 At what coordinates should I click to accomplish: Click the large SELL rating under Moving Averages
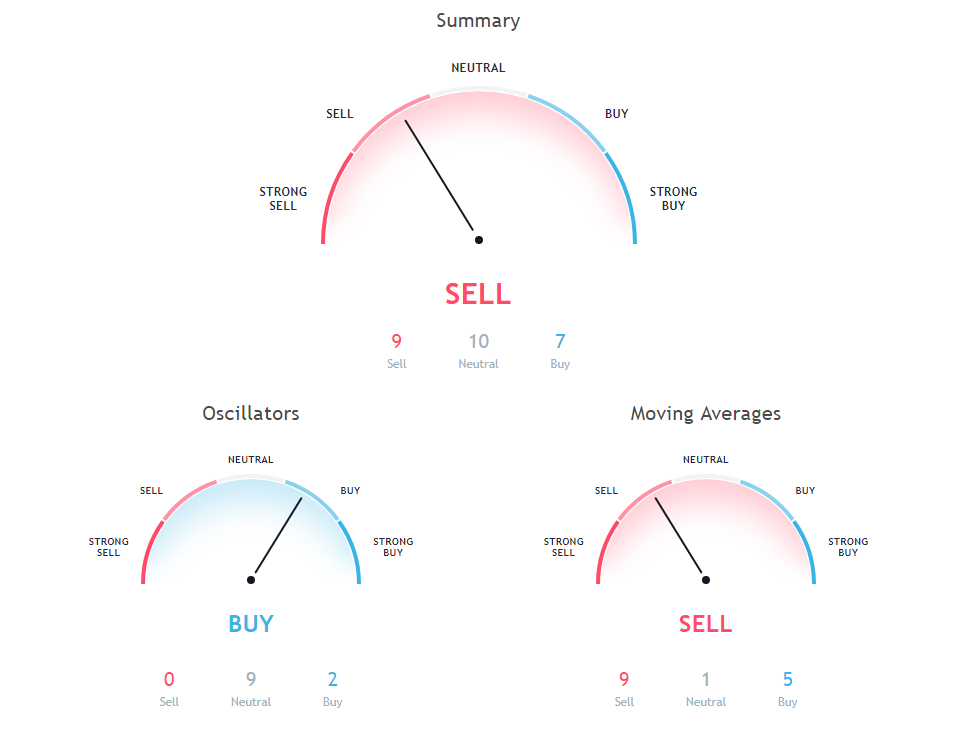point(705,624)
